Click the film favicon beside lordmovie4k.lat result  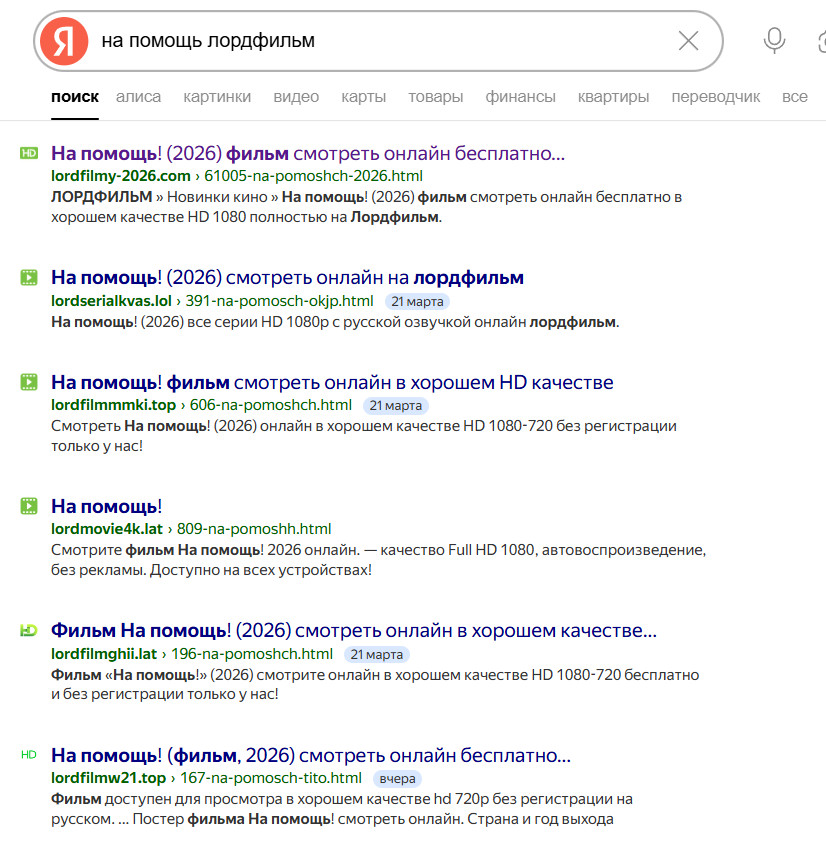(29, 506)
